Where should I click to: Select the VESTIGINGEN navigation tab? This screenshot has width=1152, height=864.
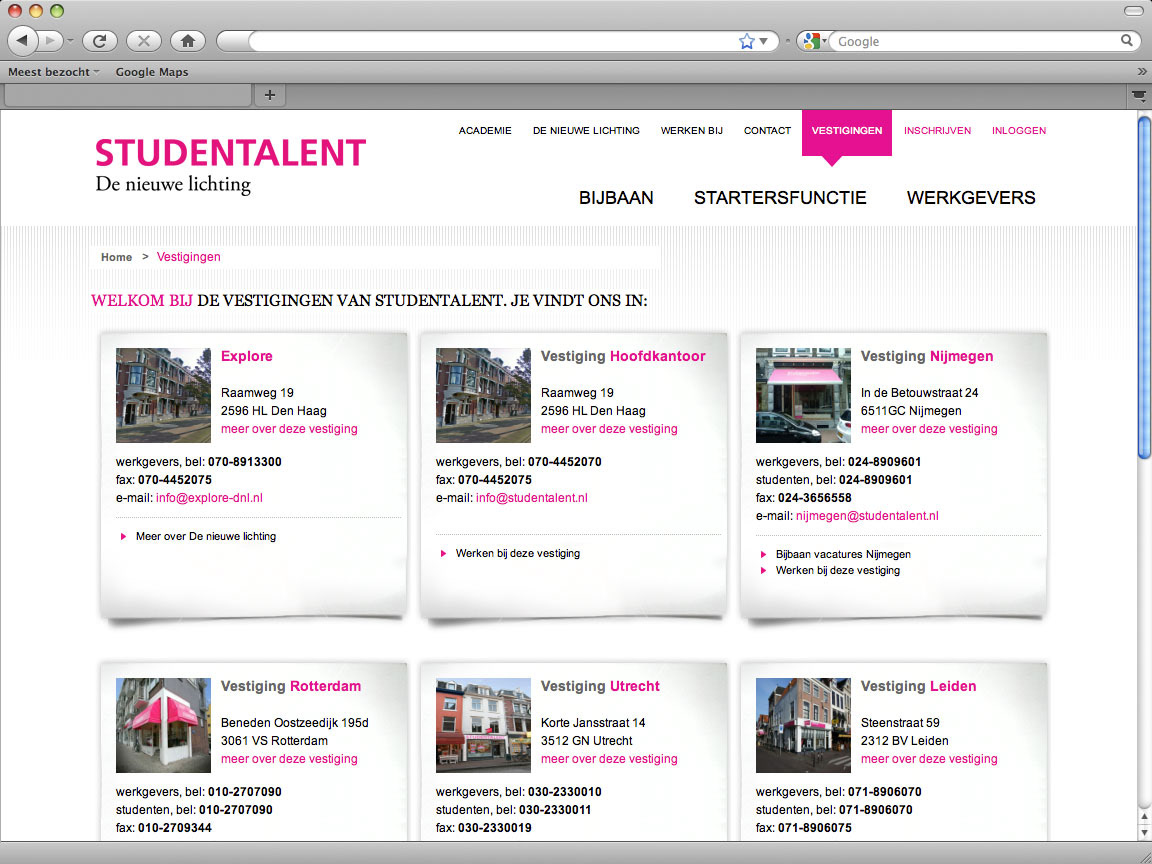[846, 130]
